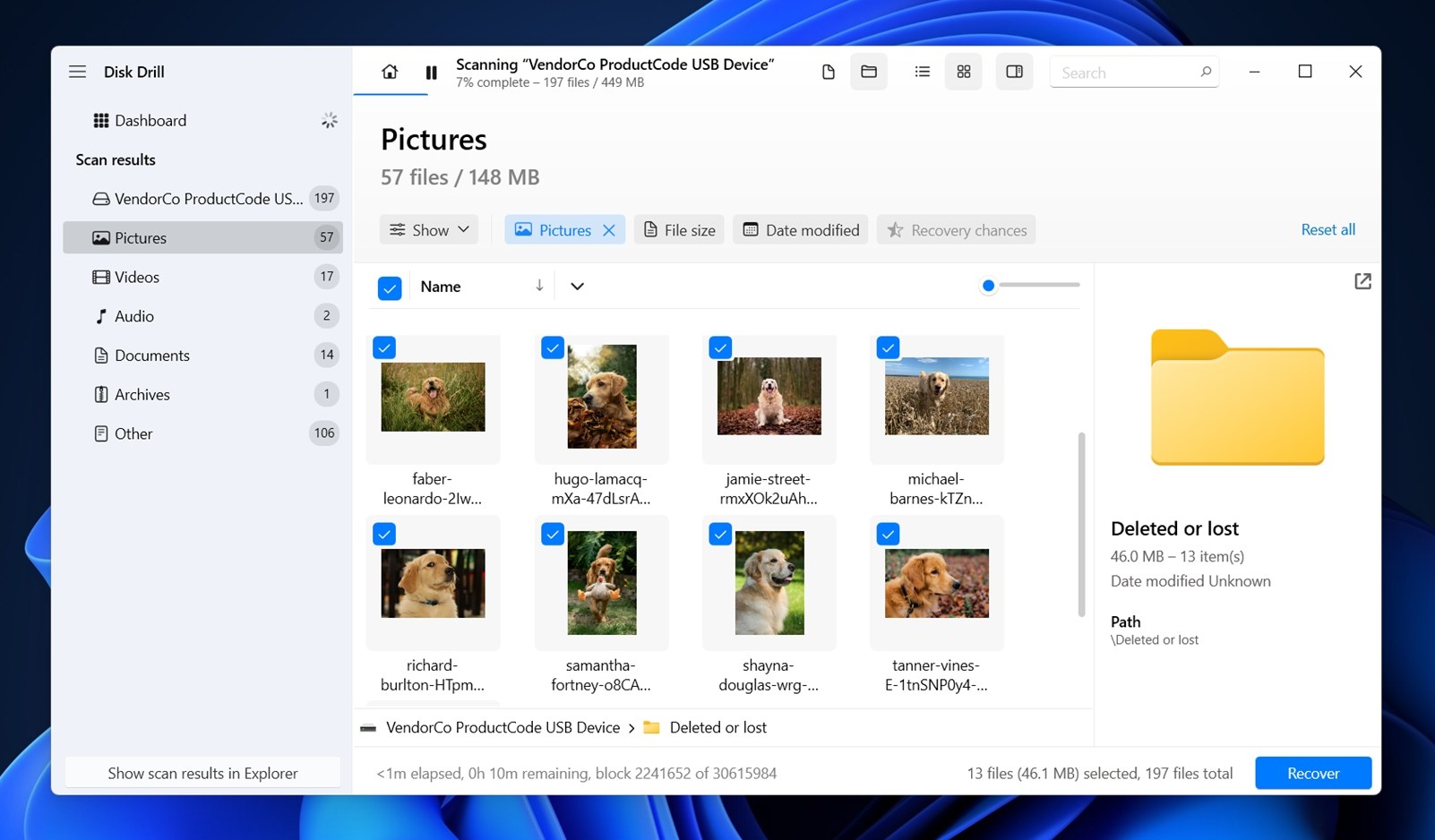1435x840 pixels.
Task: Open the Show filter dropdown
Action: tap(429, 230)
